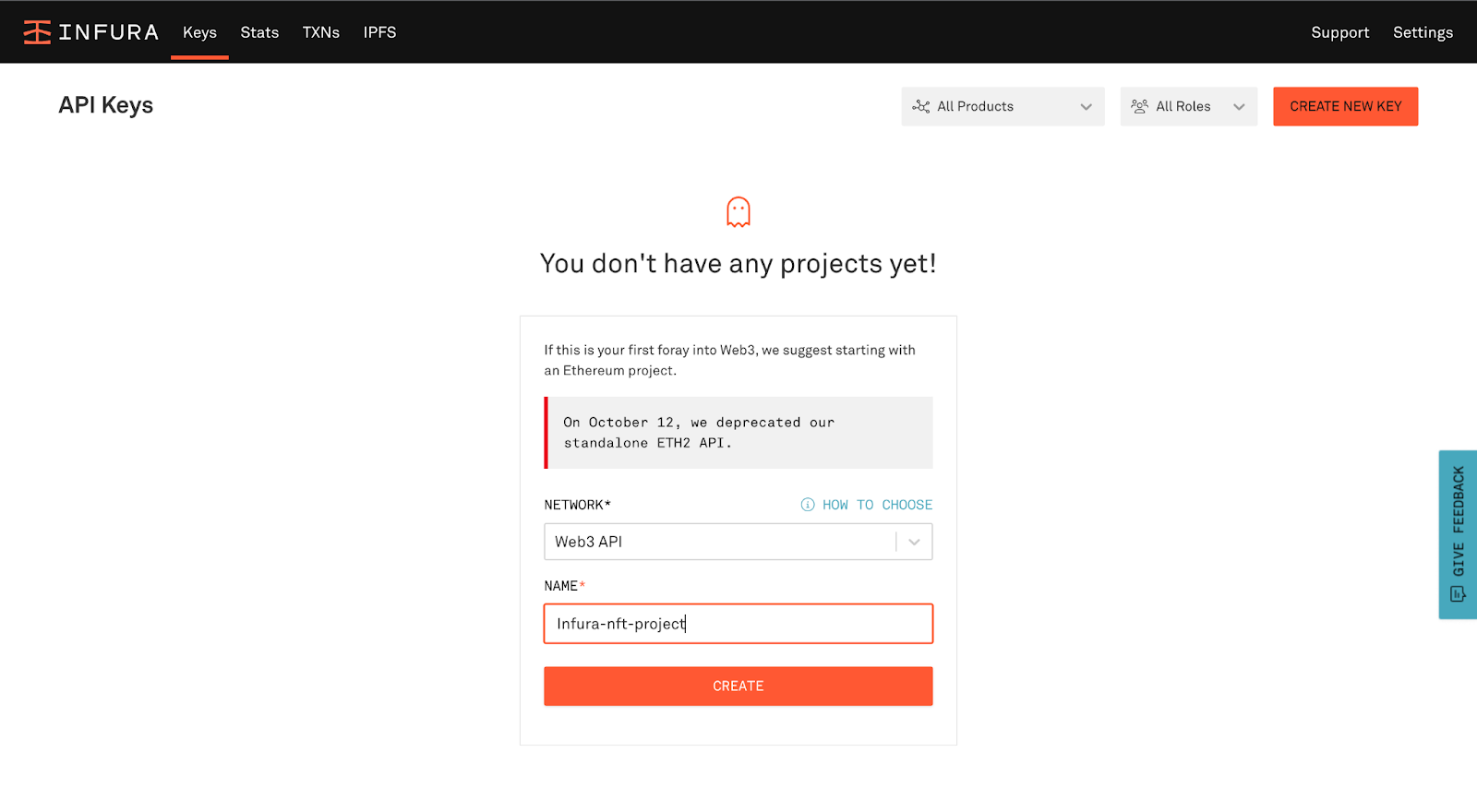Click the orange Create button in form
The image size is (1477, 812).
coord(738,687)
